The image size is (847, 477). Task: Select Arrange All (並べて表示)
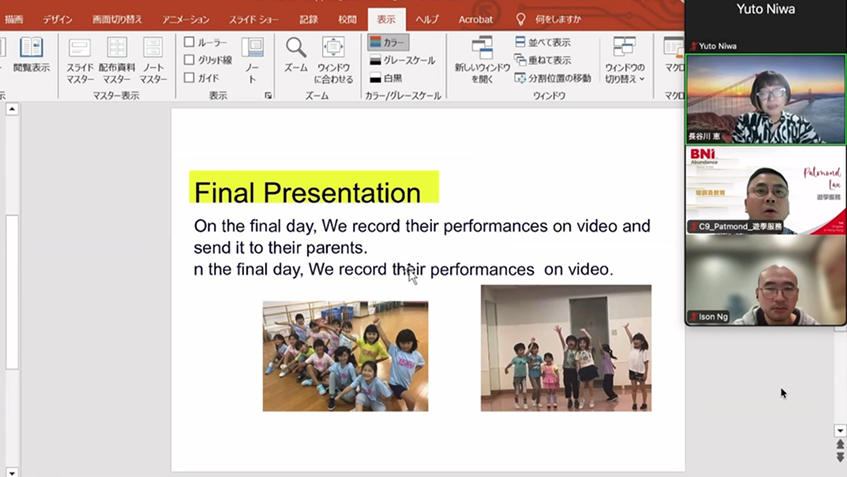tap(543, 42)
